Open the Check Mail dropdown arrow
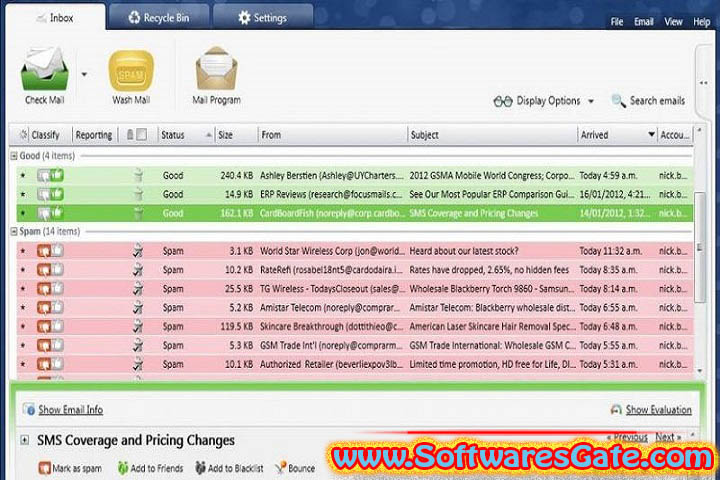Viewport: 720px width, 480px height. point(84,74)
